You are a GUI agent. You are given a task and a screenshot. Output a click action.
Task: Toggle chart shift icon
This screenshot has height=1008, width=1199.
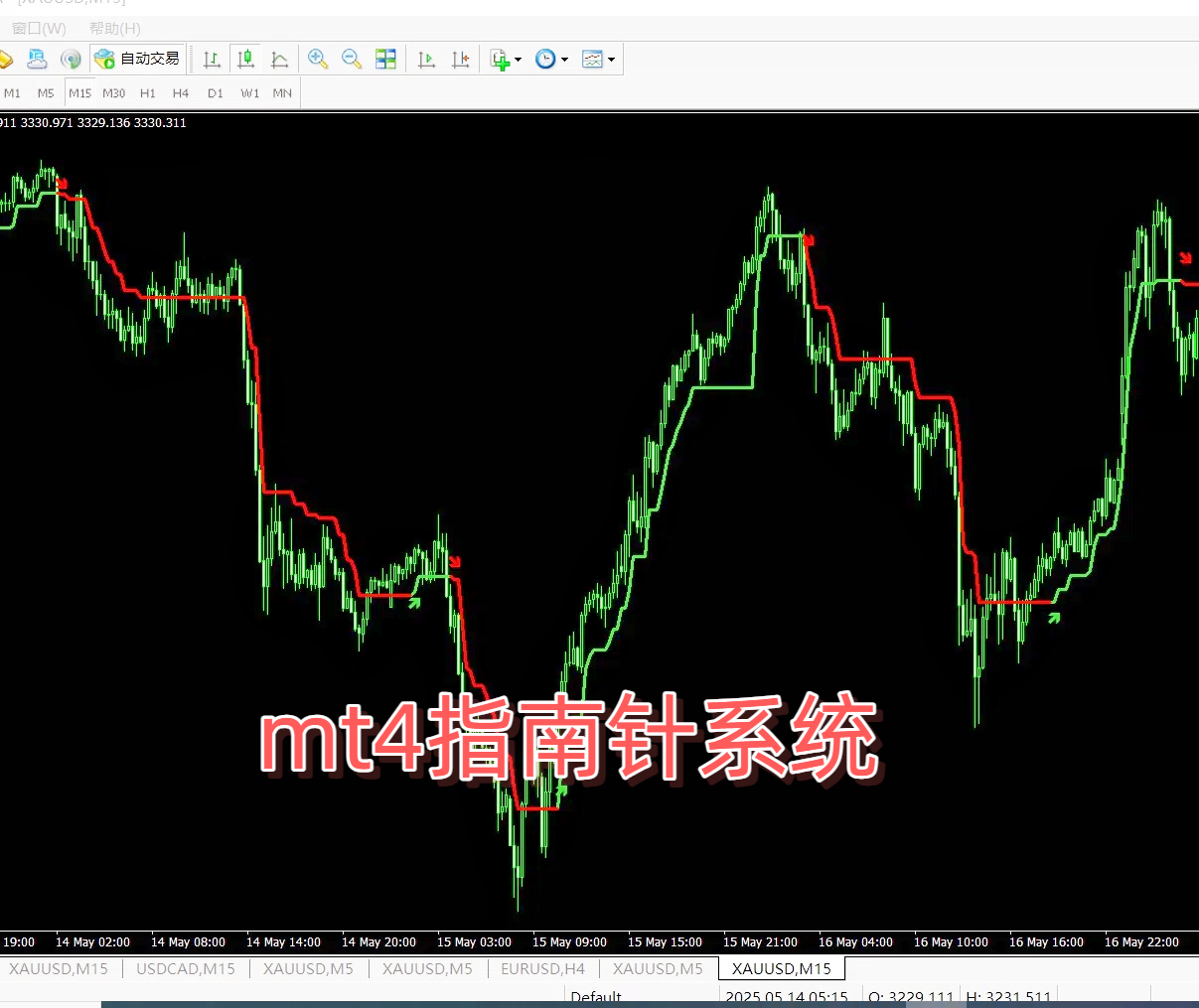pyautogui.click(x=460, y=59)
